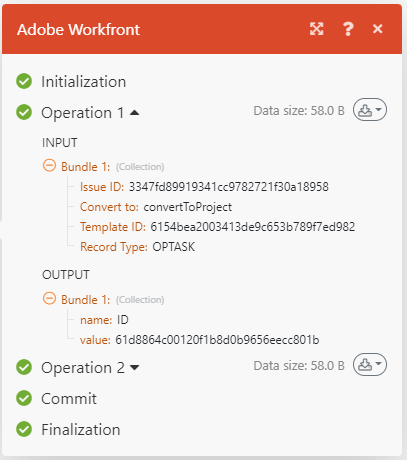Select the Template ID value
This screenshot has width=407, height=460.
pyautogui.click(x=253, y=227)
